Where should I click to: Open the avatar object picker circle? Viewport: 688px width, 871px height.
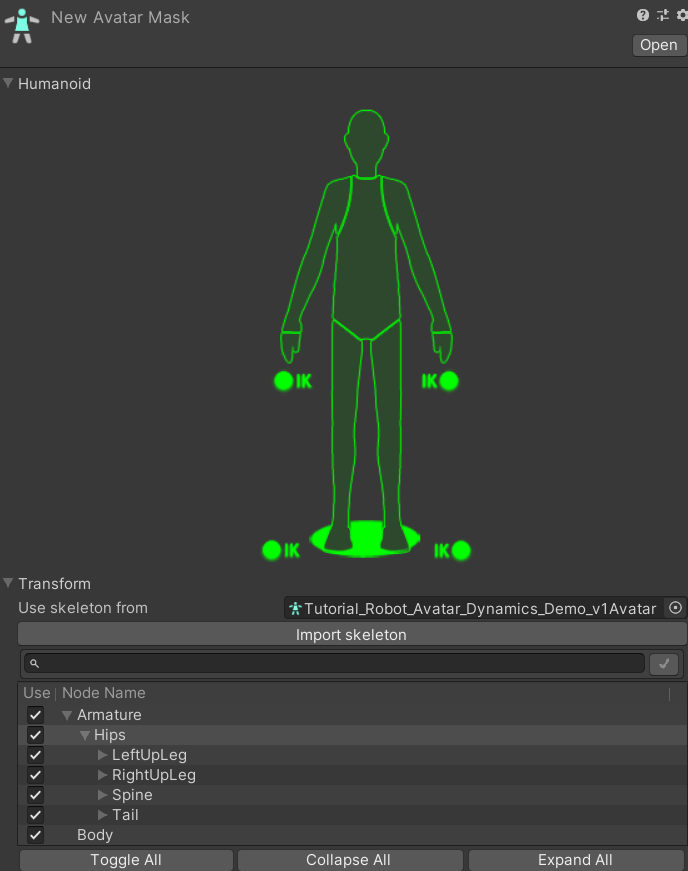(675, 608)
